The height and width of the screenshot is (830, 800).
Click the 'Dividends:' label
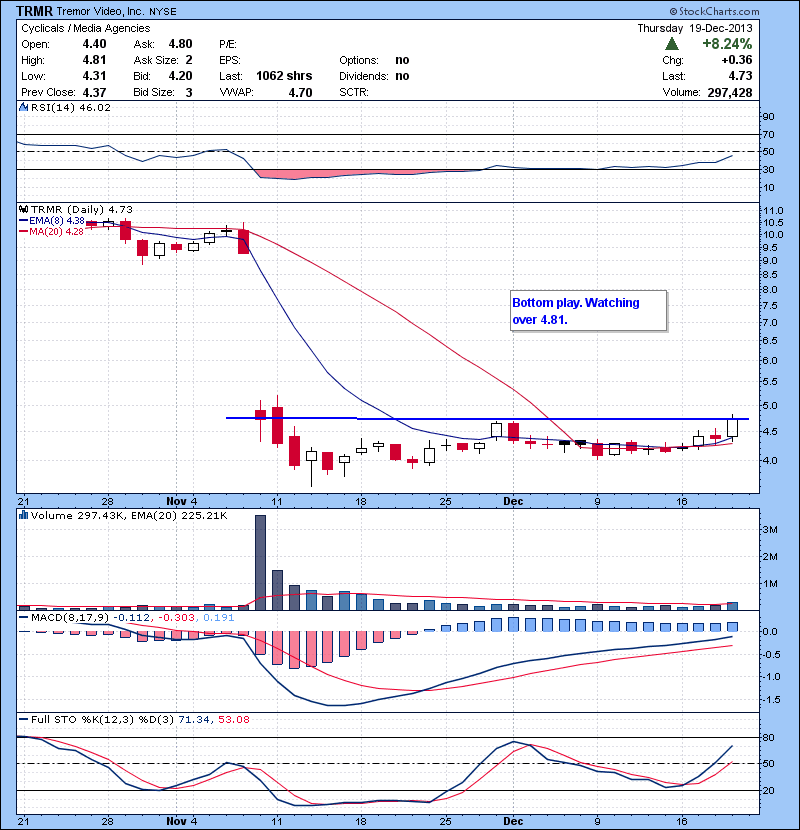pos(364,76)
